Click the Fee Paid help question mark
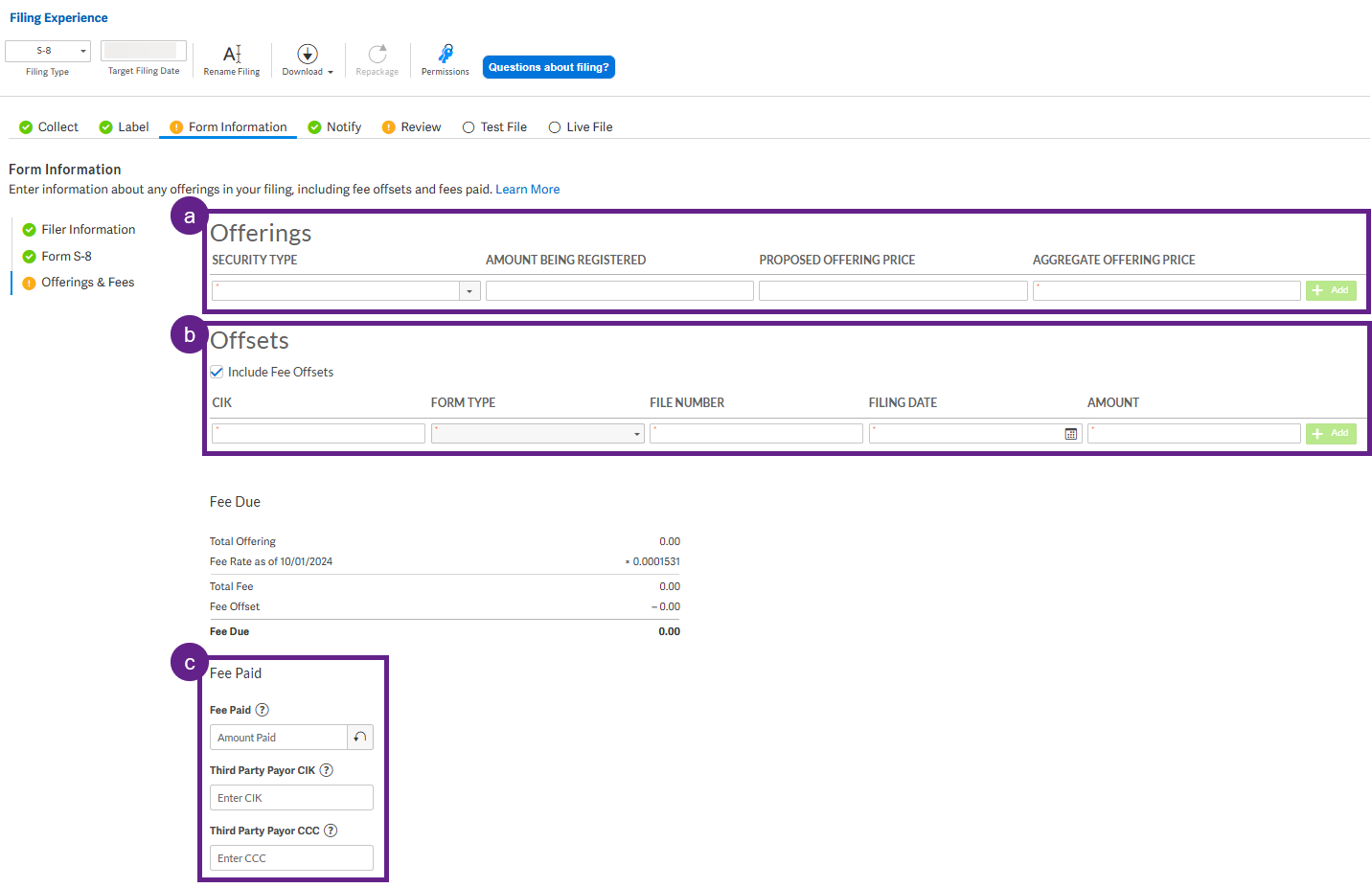The height and width of the screenshot is (888, 1372). tap(263, 710)
